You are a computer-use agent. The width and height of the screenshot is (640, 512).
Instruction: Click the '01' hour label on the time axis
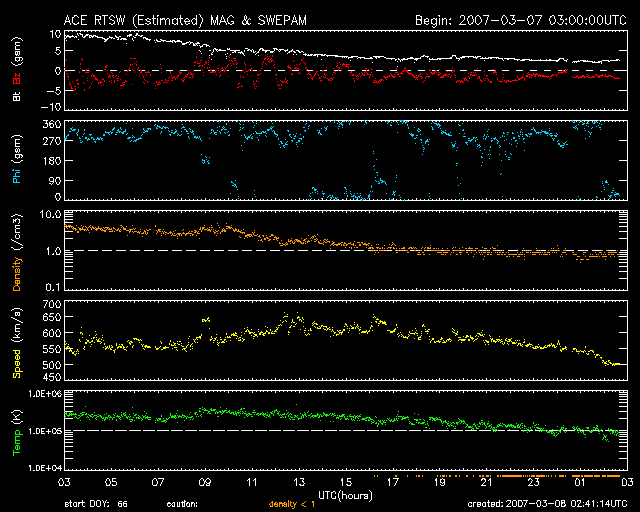tap(580, 482)
